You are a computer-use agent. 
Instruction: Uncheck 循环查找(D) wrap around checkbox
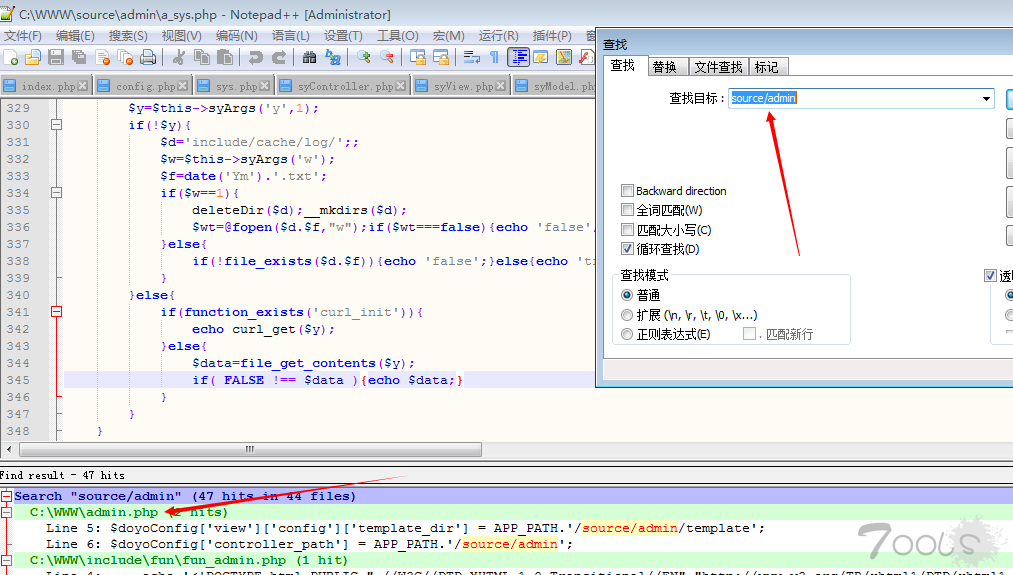point(627,249)
